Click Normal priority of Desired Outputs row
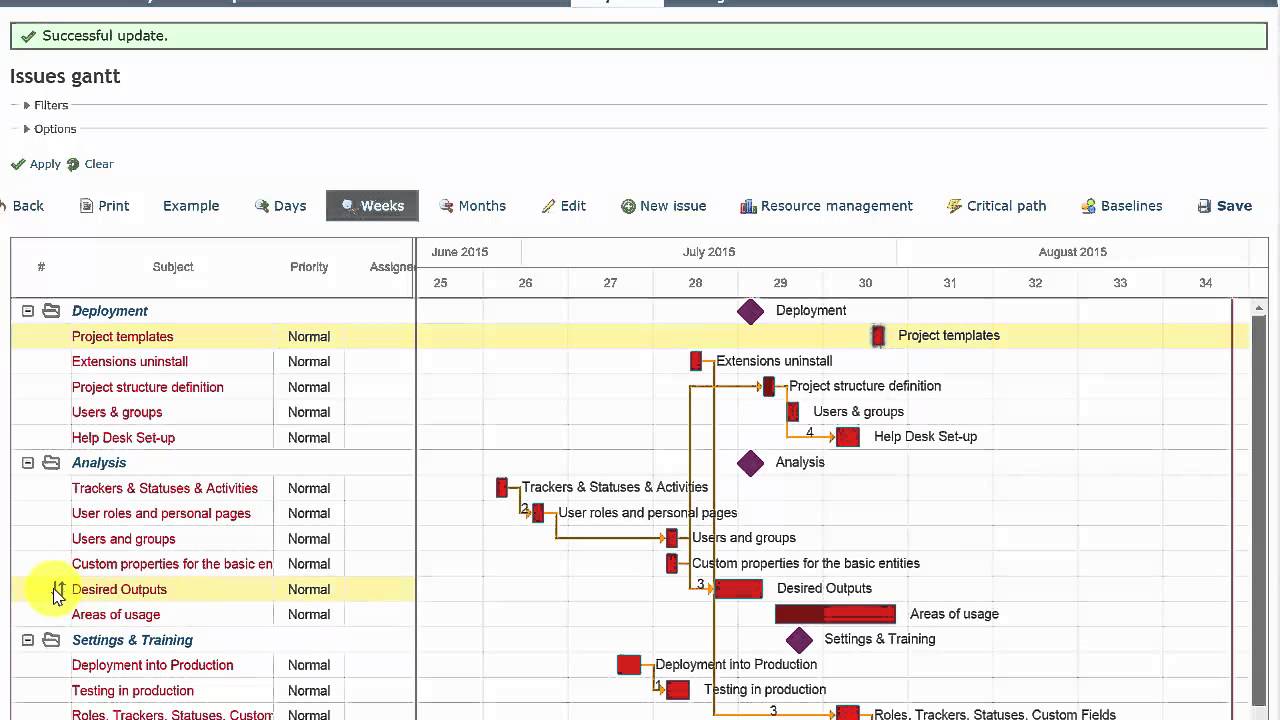 309,590
